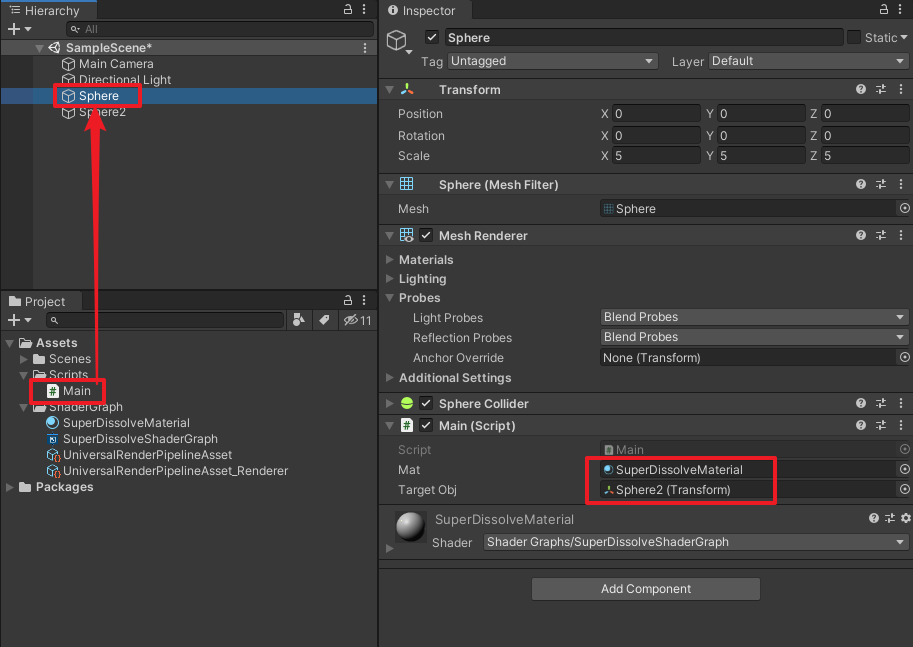913x647 pixels.
Task: Collapse the Assets folder
Action: 9,343
